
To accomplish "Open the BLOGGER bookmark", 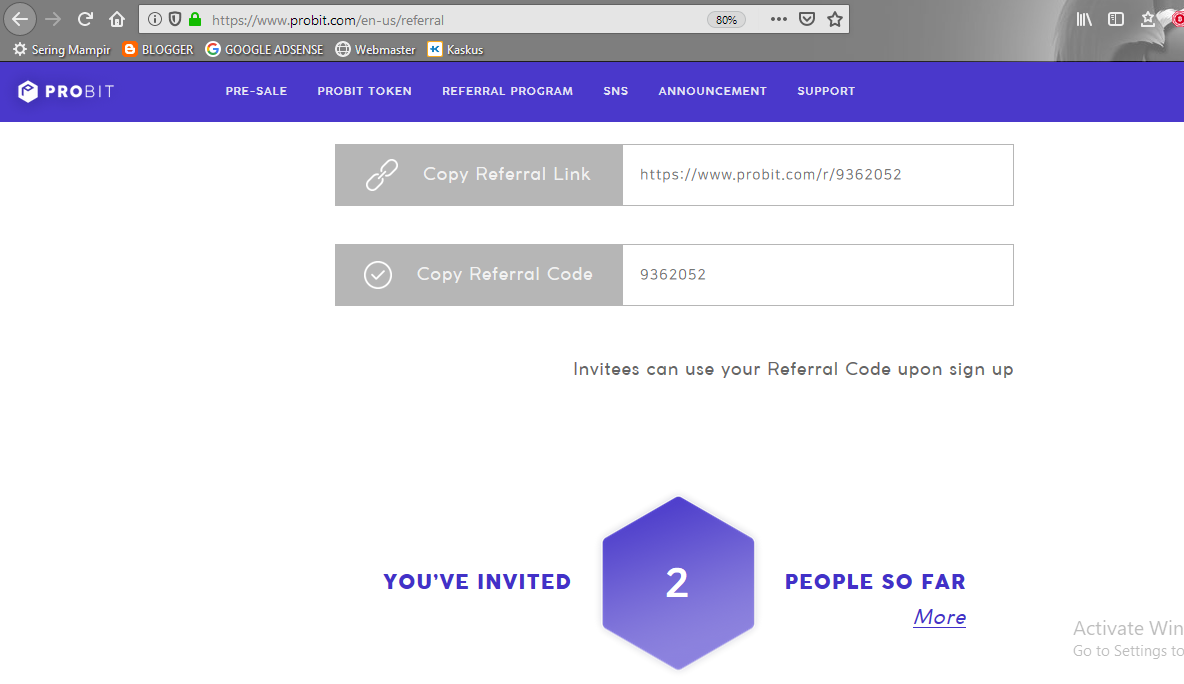I will point(158,50).
